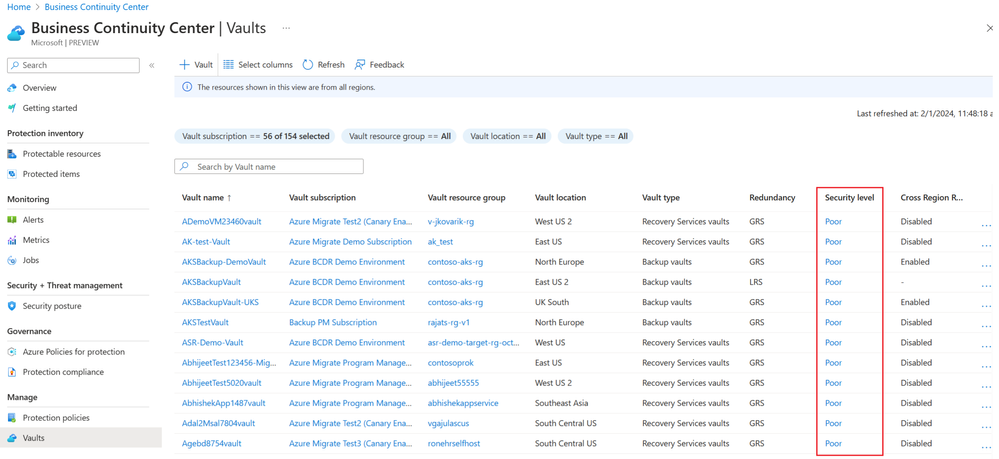This screenshot has height=459, width=999.
Task: Open Vault location filter pill
Action: pos(507,136)
